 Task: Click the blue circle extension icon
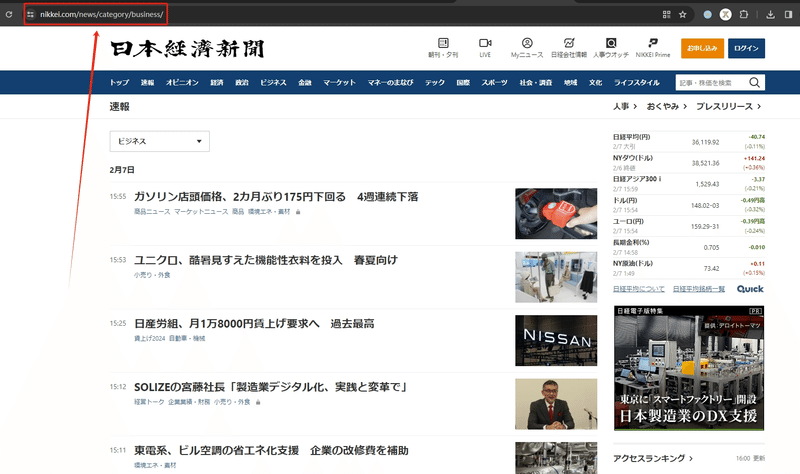(708, 14)
